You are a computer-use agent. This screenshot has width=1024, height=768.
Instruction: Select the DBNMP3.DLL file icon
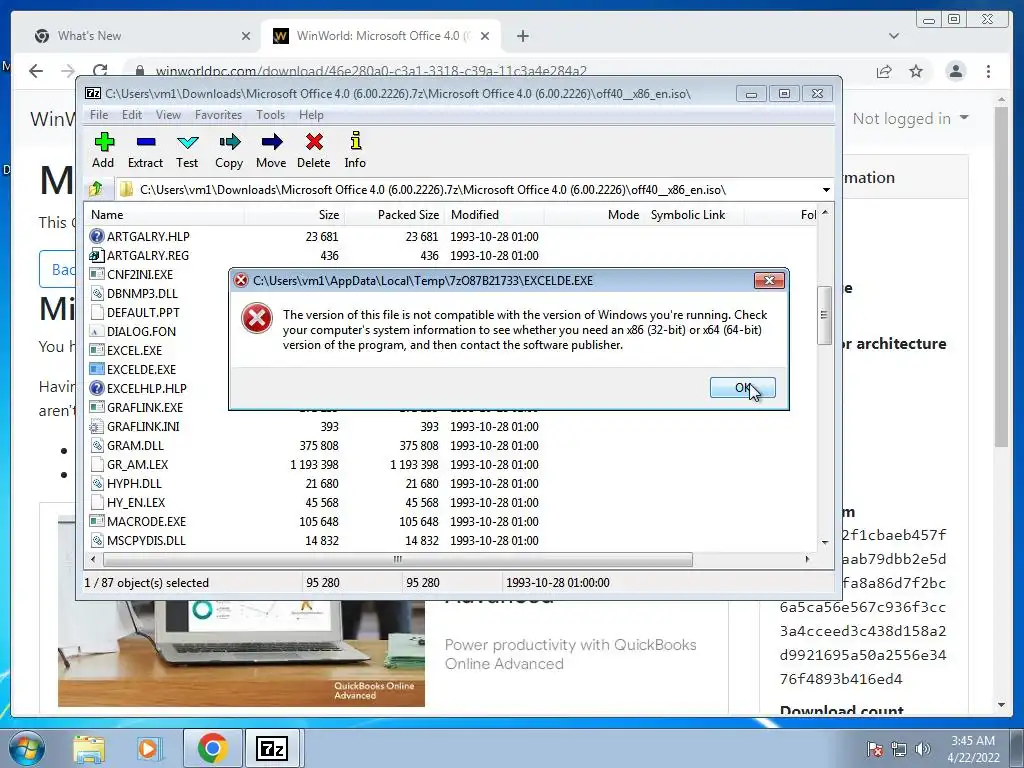coord(97,293)
